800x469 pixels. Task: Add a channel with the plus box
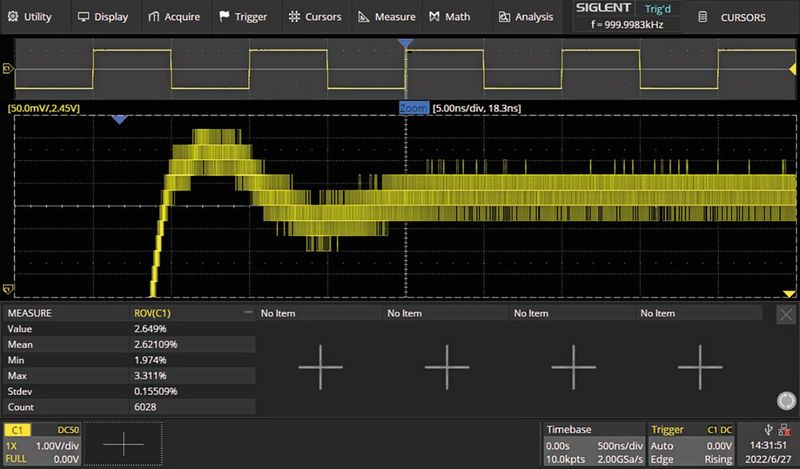pos(123,444)
